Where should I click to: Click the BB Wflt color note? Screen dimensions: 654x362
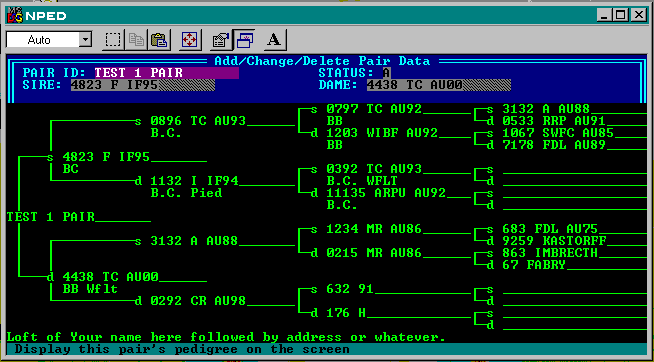pos(90,289)
